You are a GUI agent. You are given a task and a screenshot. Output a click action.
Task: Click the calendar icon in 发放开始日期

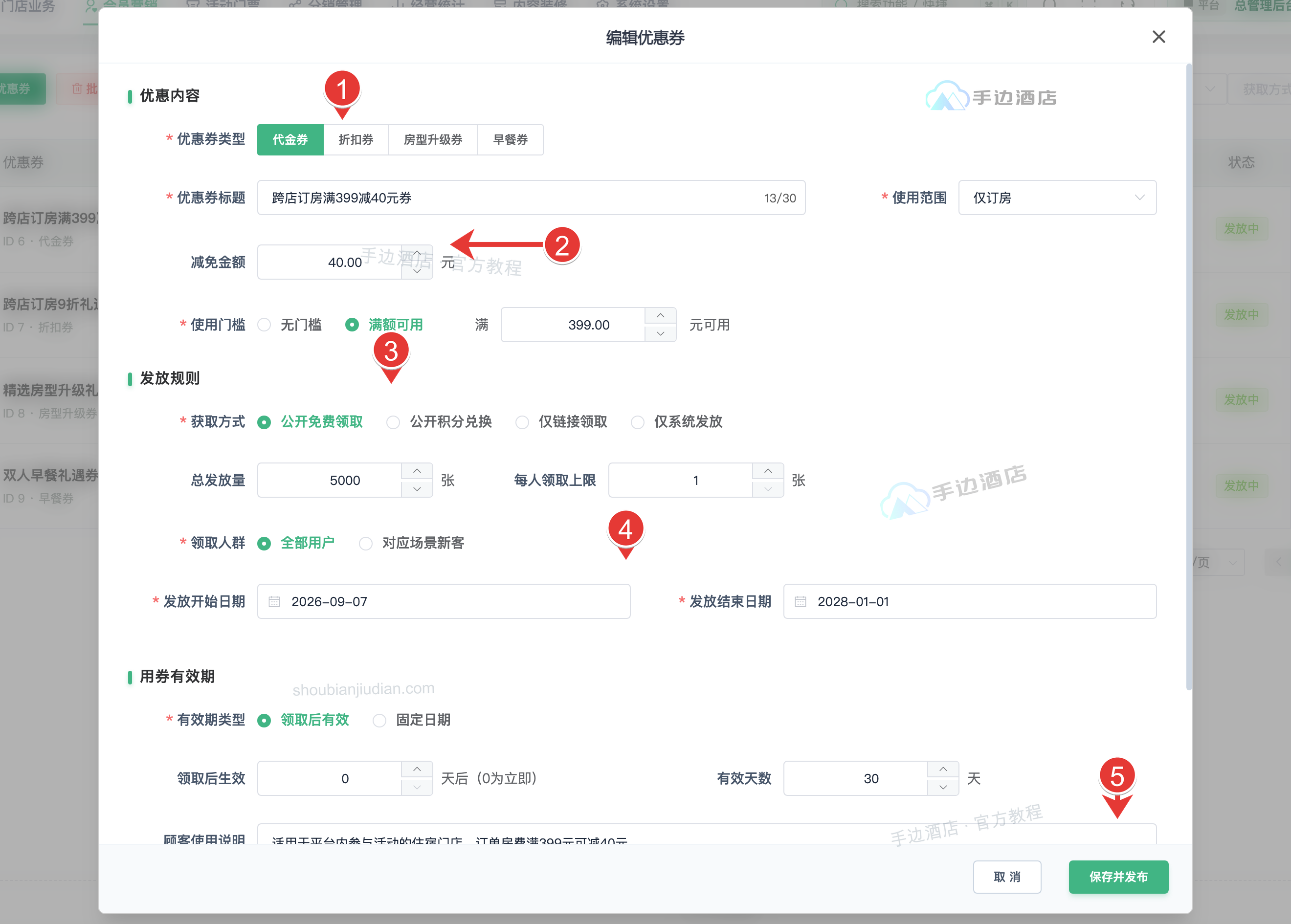[274, 601]
